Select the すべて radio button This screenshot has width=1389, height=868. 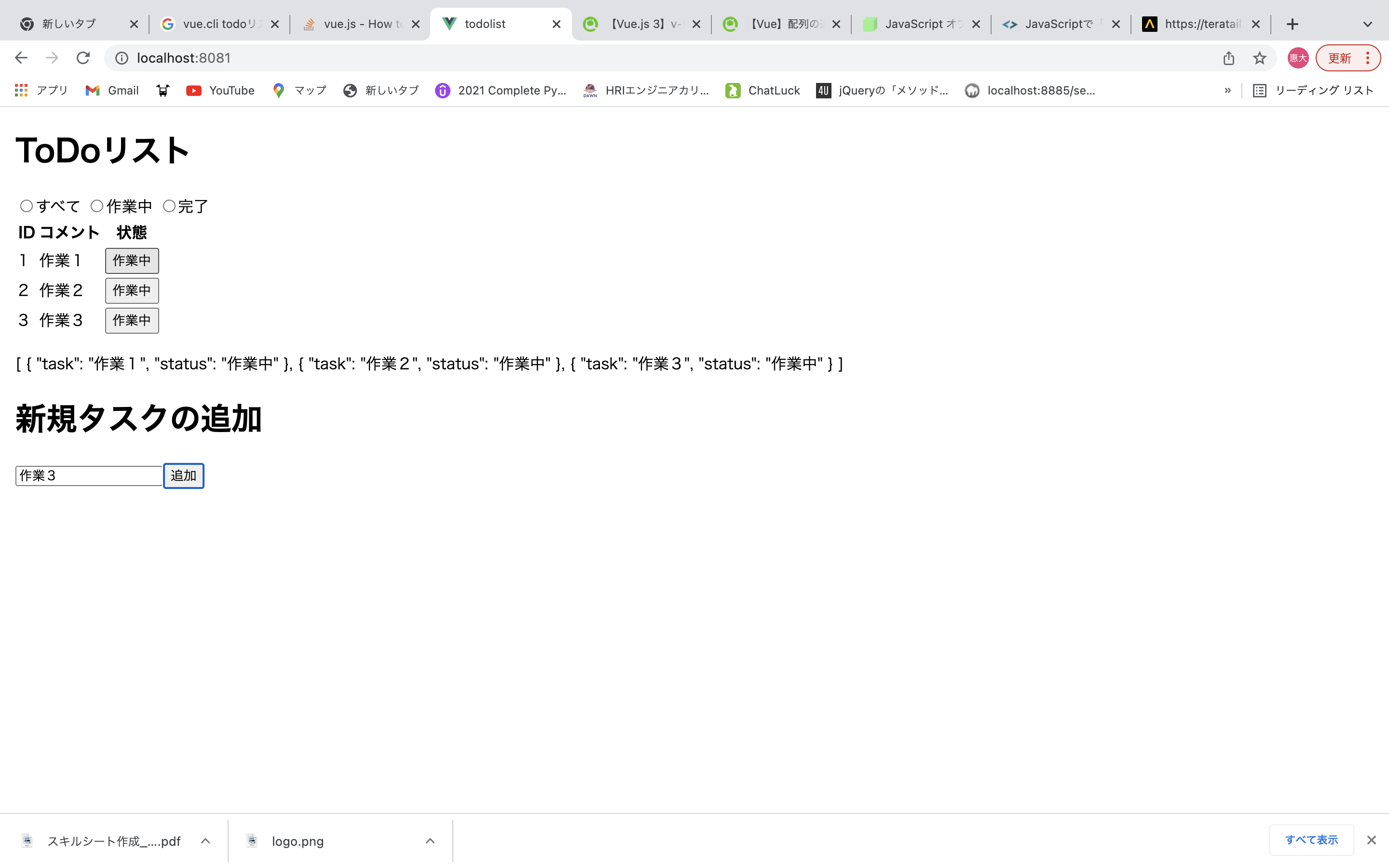coord(27,206)
